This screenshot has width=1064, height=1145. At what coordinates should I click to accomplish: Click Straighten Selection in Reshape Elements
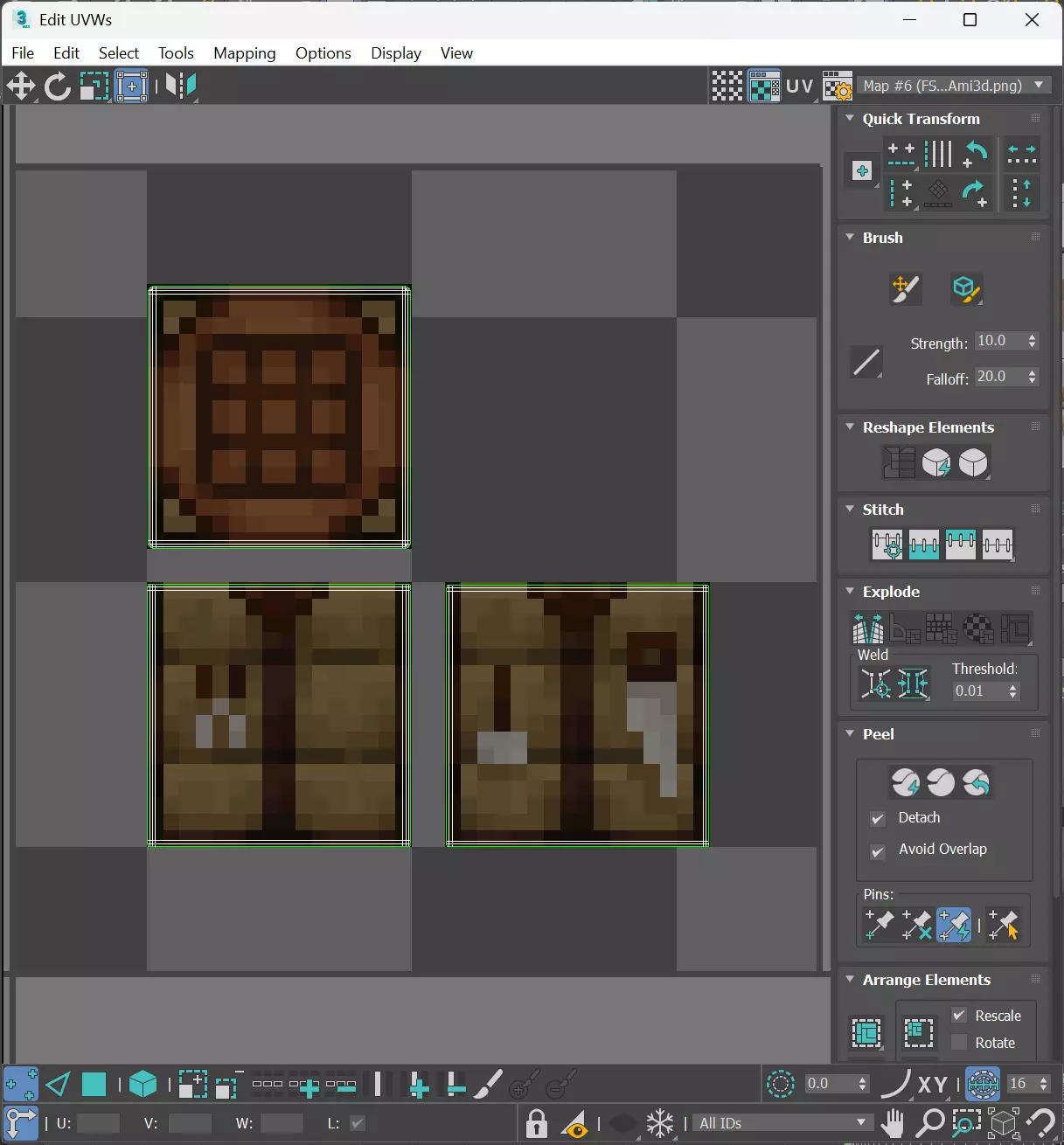(899, 462)
